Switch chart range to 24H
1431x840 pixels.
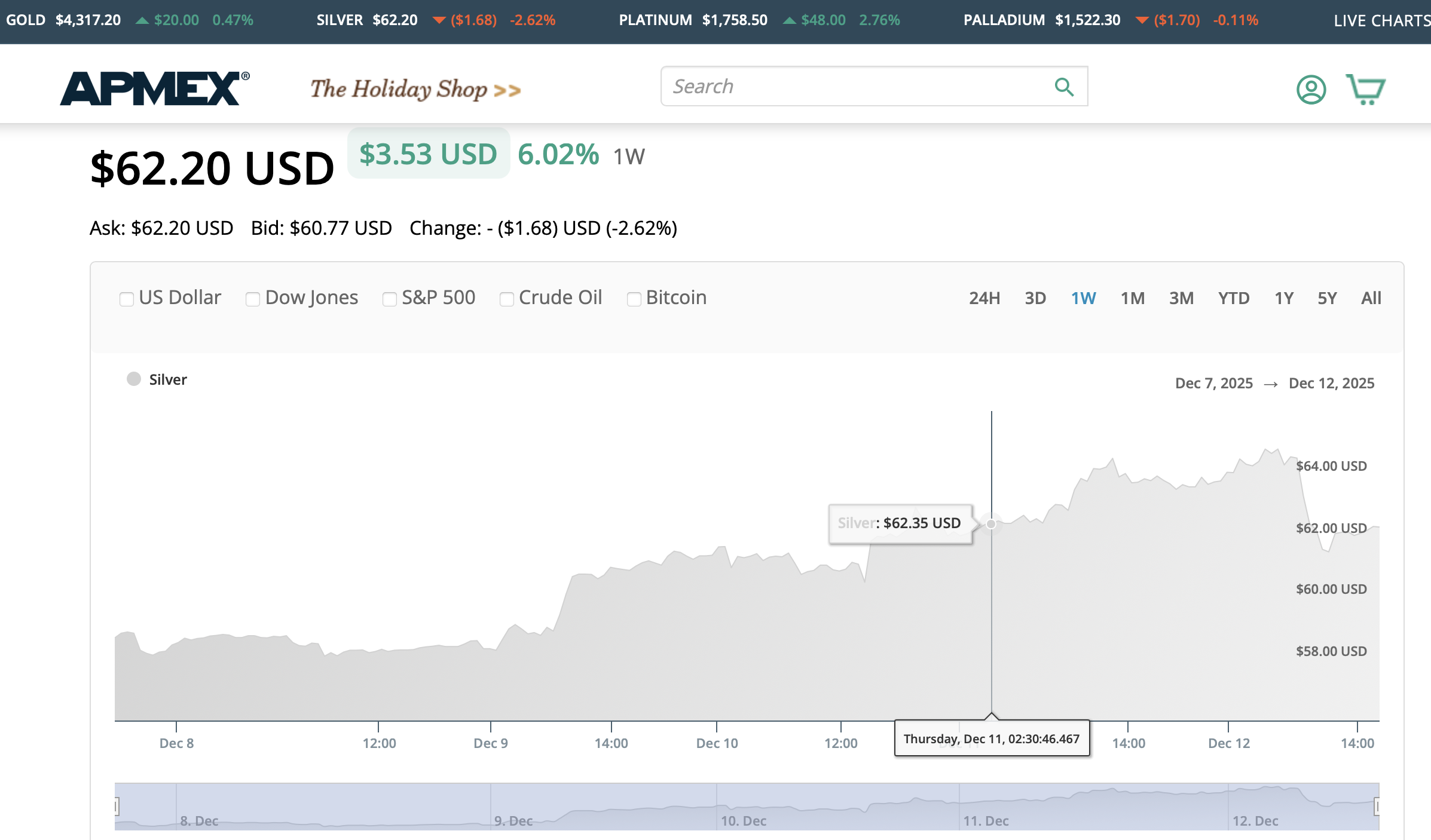(984, 298)
